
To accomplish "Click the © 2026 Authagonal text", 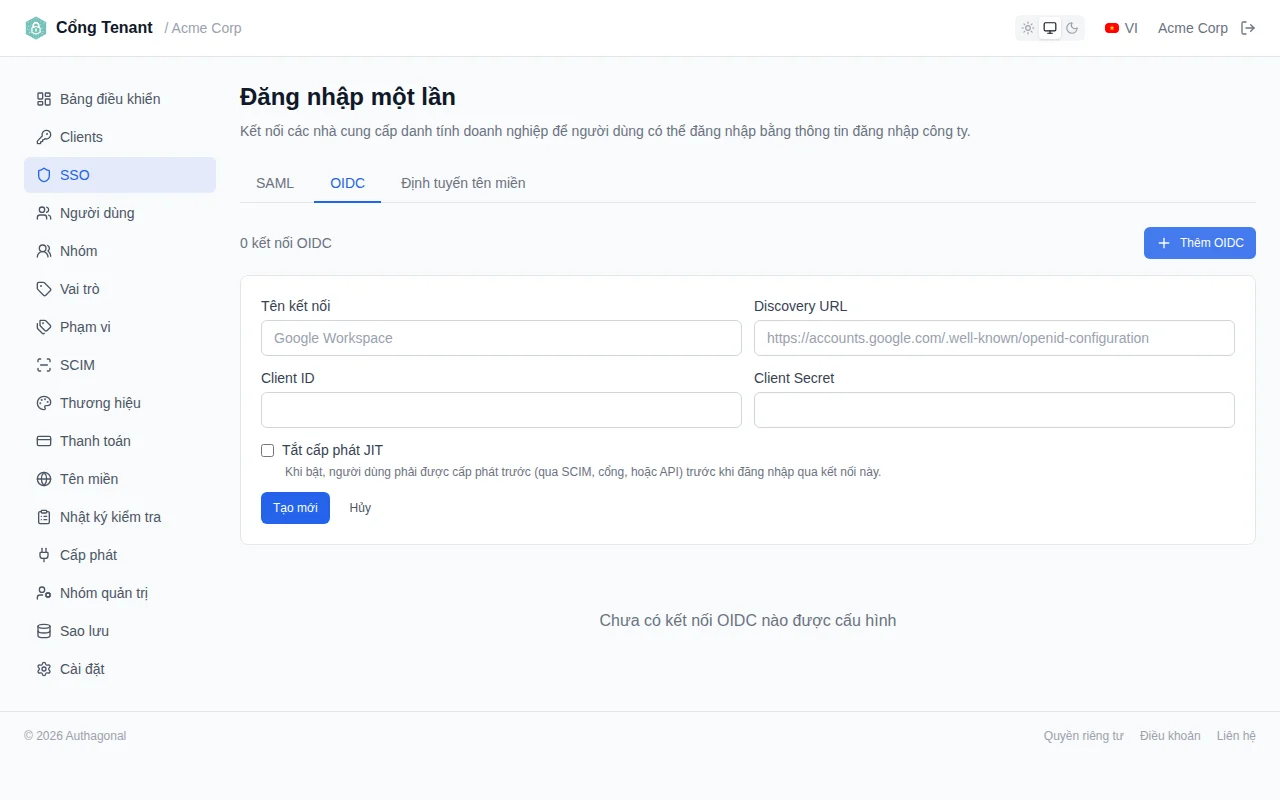I will [75, 736].
